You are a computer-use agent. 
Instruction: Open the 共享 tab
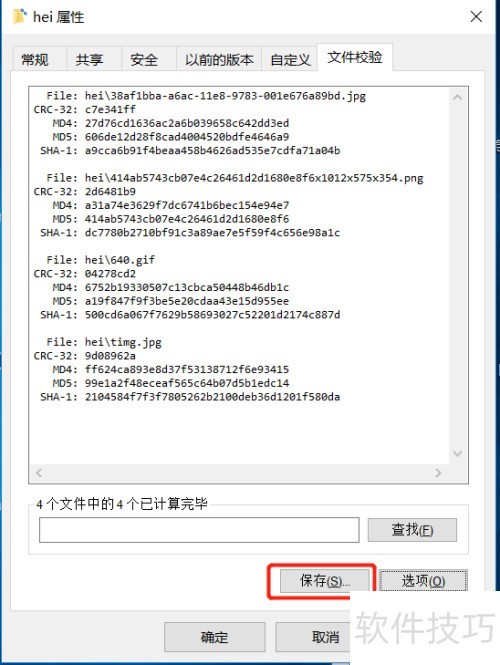(x=89, y=59)
